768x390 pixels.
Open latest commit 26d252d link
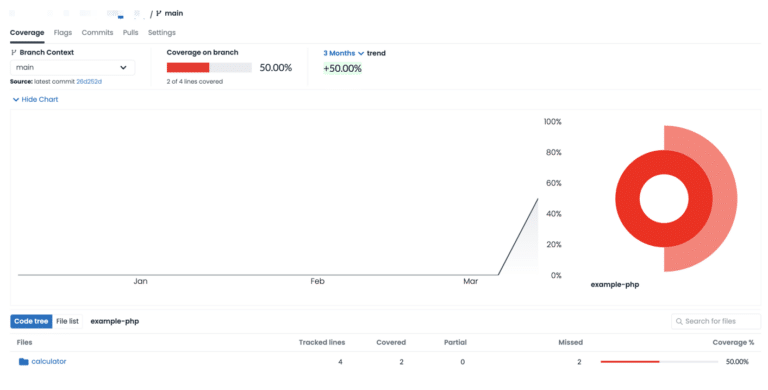pyautogui.click(x=89, y=82)
